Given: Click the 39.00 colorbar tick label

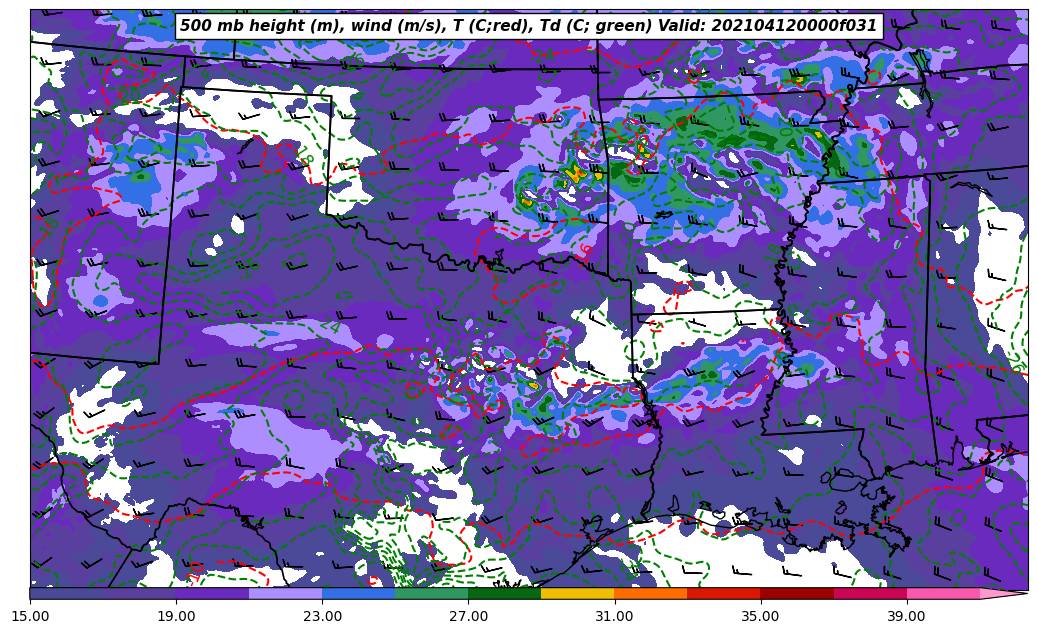Looking at the screenshot, I should (906, 616).
